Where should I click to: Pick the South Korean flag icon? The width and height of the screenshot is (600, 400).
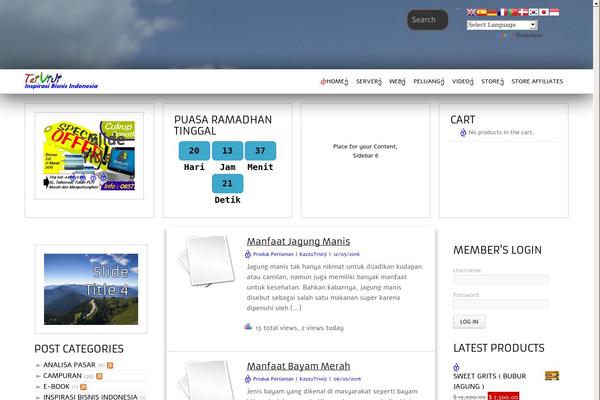[533, 12]
